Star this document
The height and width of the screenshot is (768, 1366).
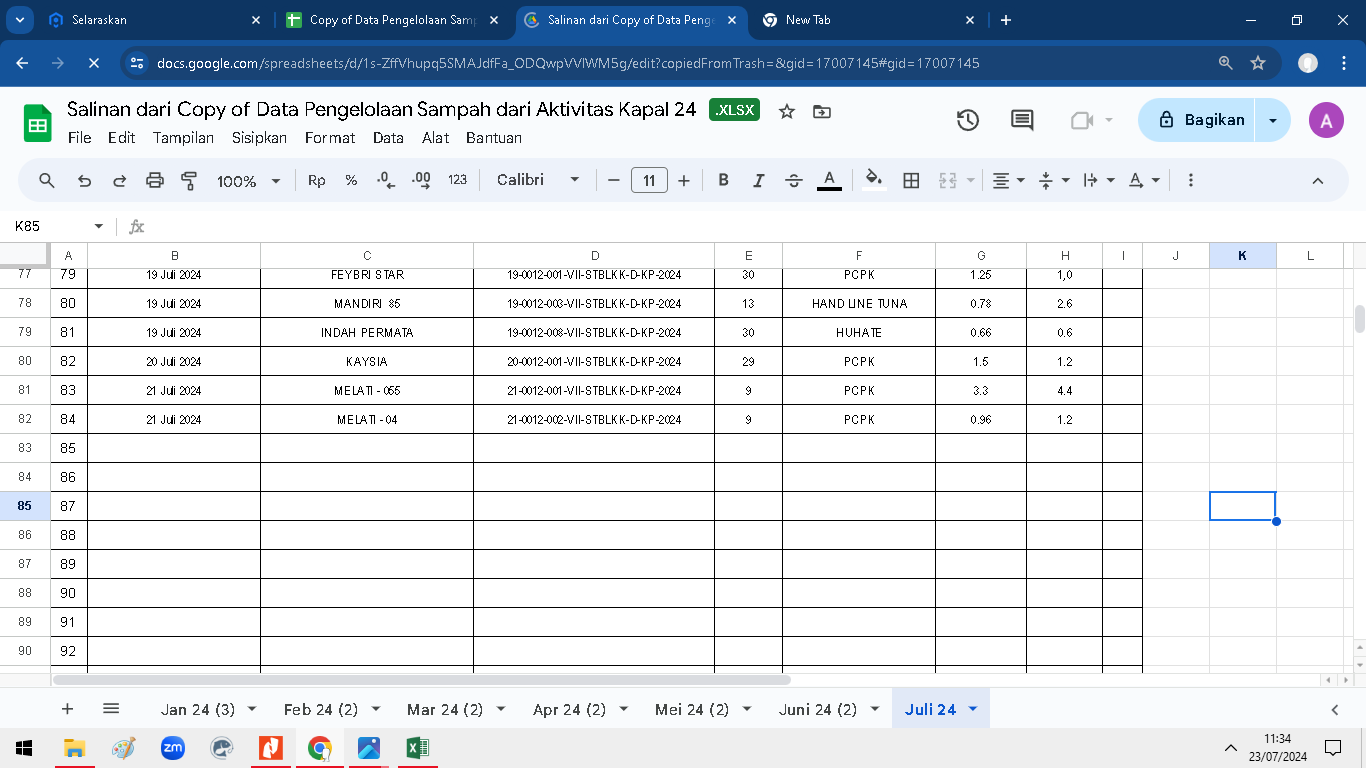[x=787, y=112]
